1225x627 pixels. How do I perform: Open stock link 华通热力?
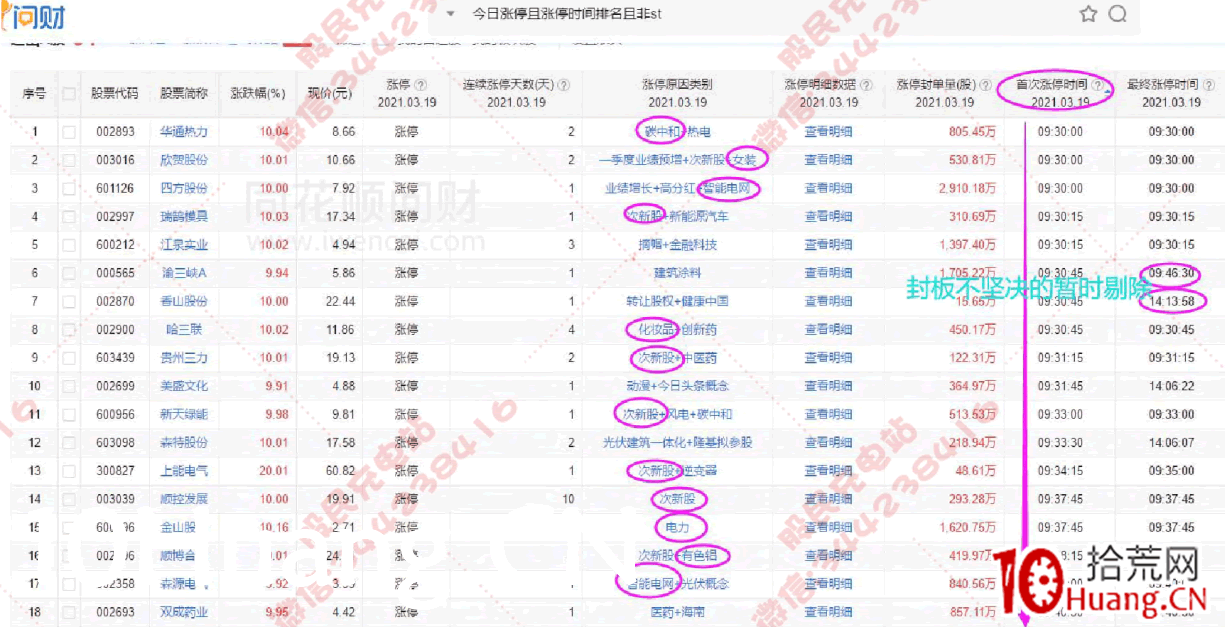tap(184, 131)
